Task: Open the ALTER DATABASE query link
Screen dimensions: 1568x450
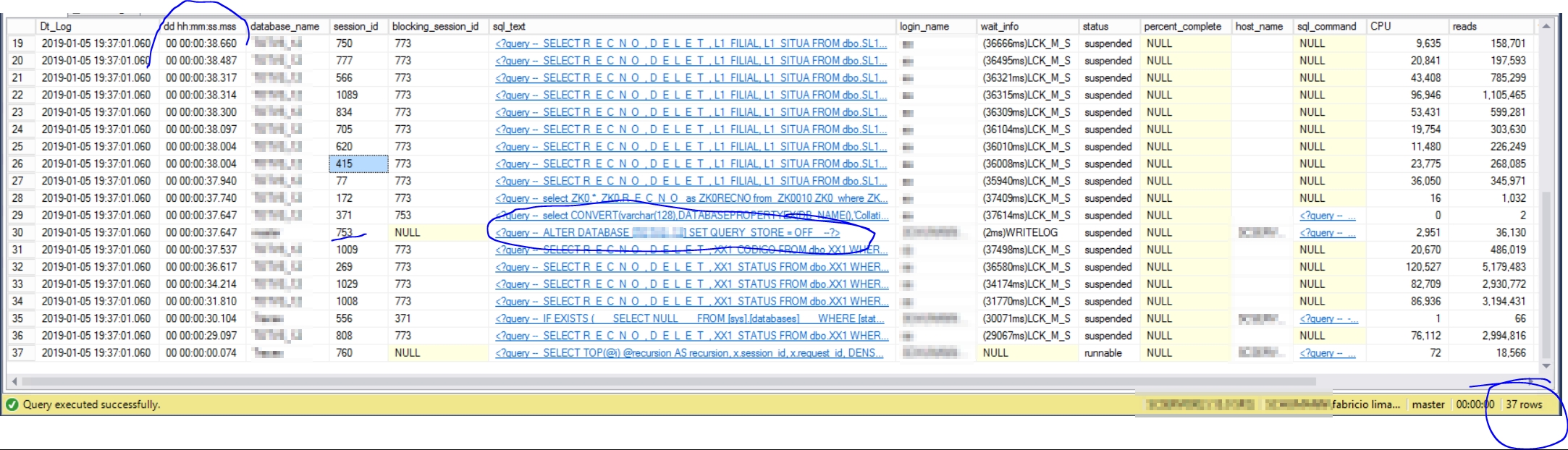Action: pyautogui.click(x=667, y=233)
